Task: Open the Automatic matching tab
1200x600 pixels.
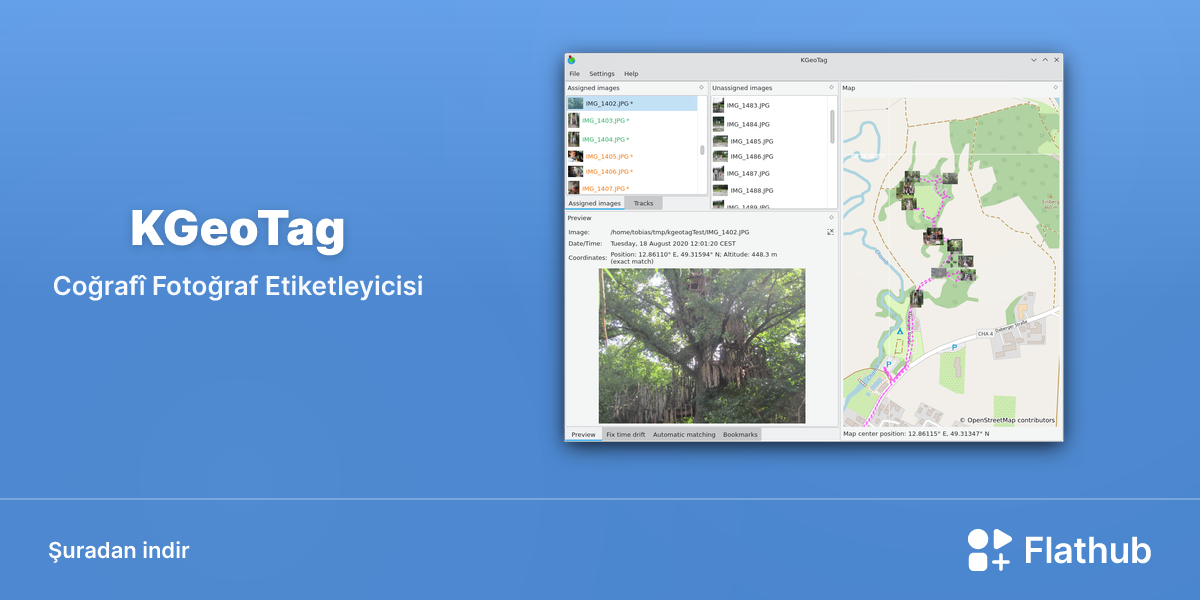Action: tap(684, 435)
